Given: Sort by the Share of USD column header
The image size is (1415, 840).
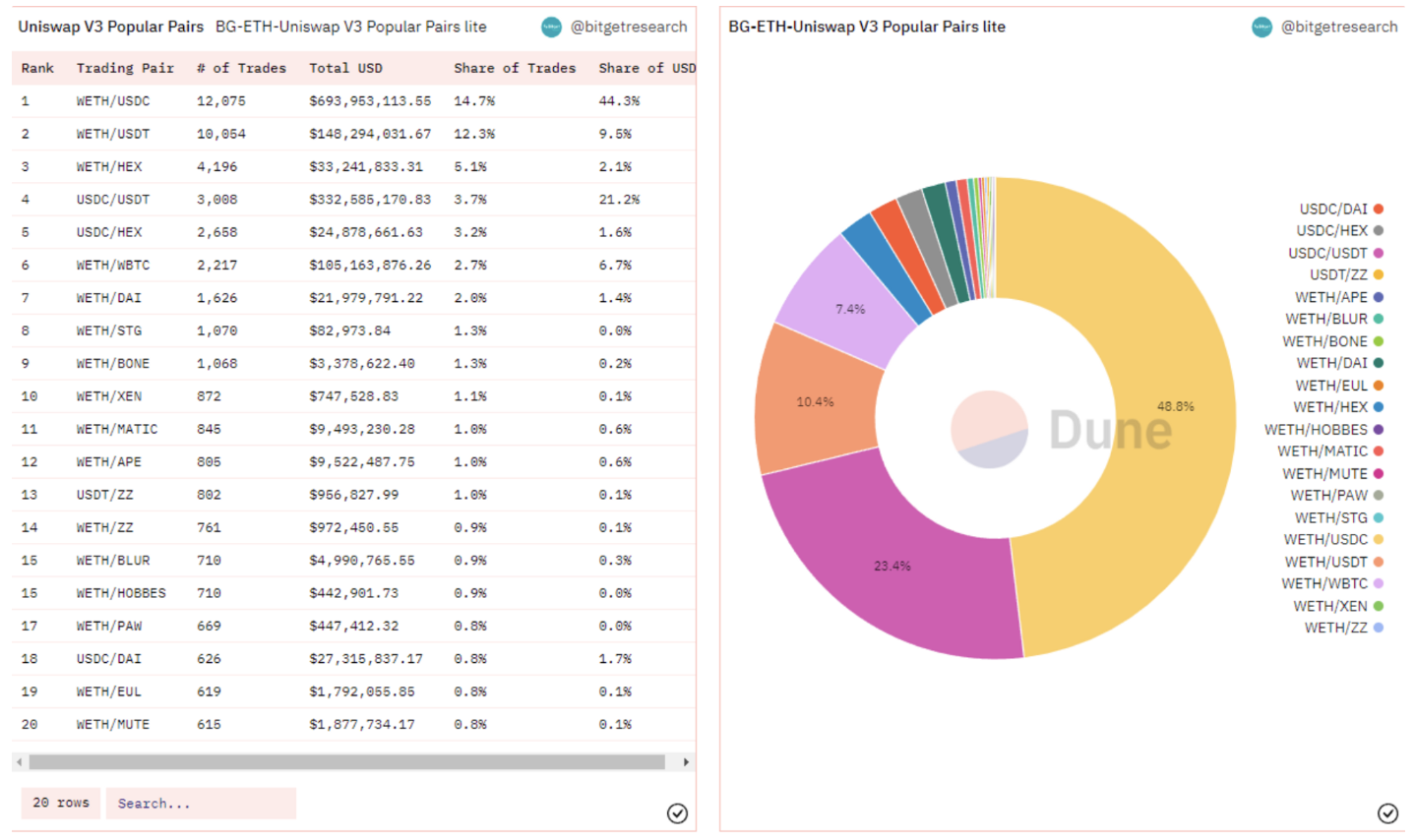Looking at the screenshot, I should [x=646, y=68].
